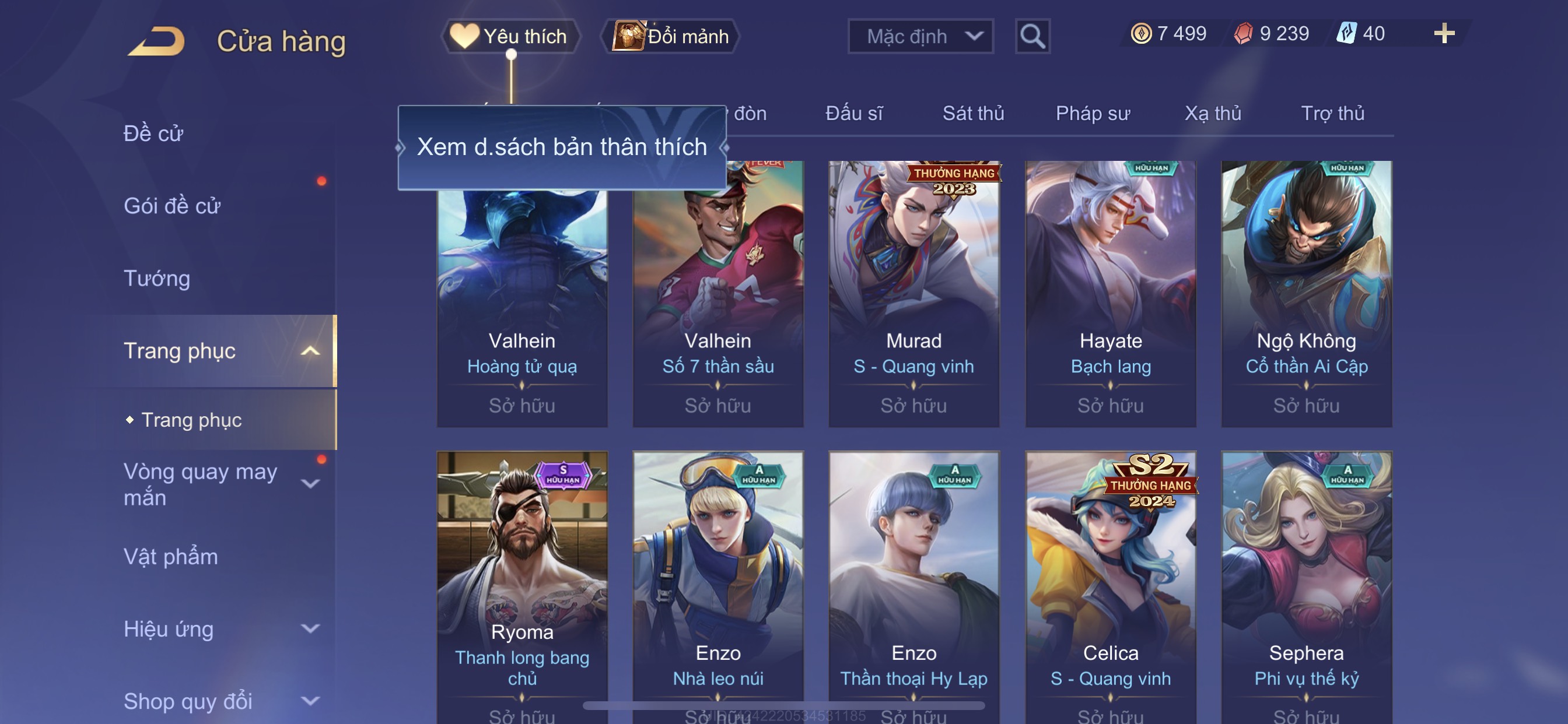Open Tướng in the left sidebar
1568x724 pixels.
[157, 279]
